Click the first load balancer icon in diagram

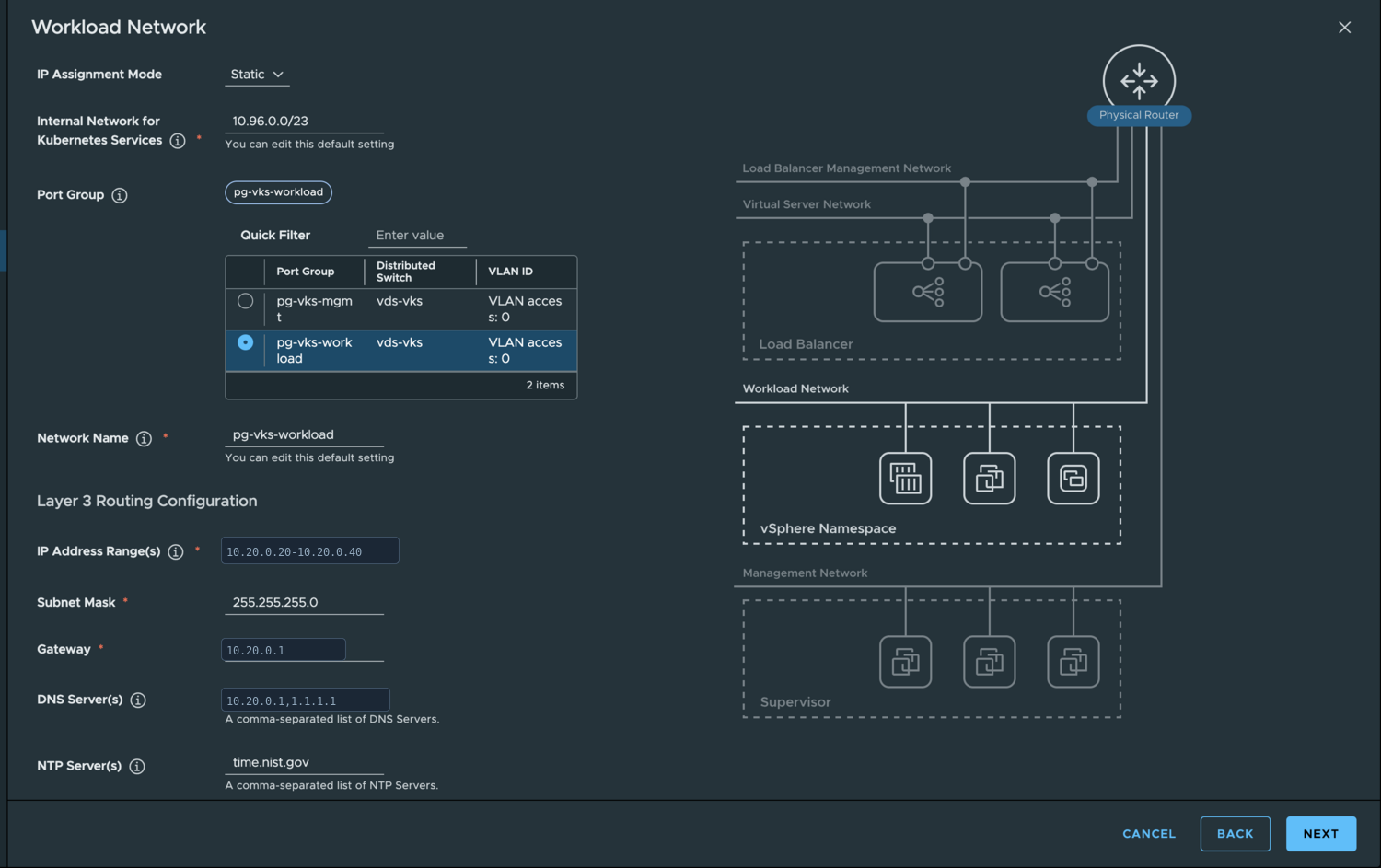coord(928,292)
